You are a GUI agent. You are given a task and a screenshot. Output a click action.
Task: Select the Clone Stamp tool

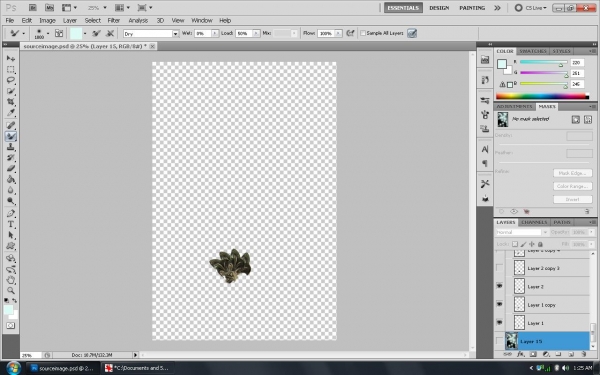pos(11,147)
